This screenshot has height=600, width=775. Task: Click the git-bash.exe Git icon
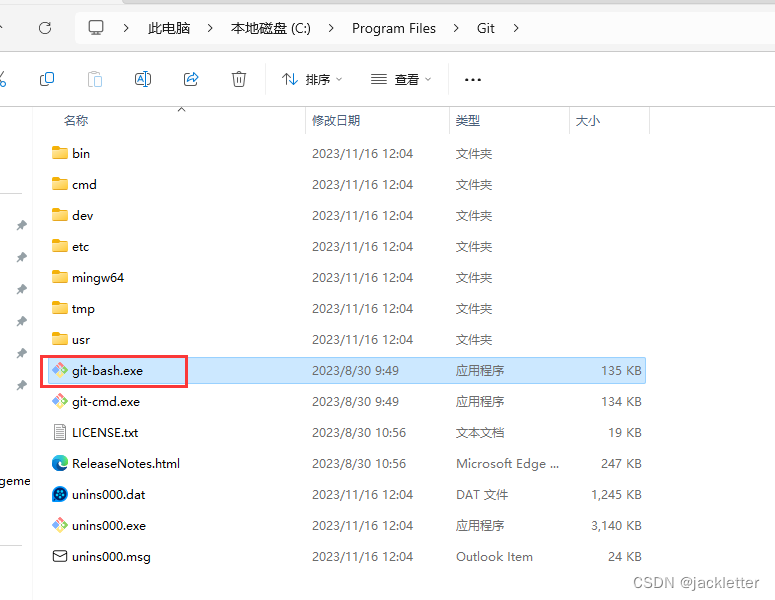coord(60,370)
